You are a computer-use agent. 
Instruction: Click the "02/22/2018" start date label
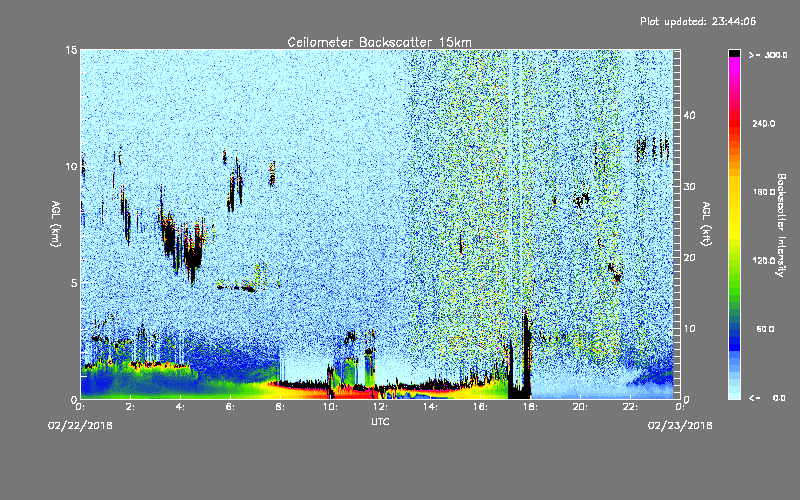point(80,426)
